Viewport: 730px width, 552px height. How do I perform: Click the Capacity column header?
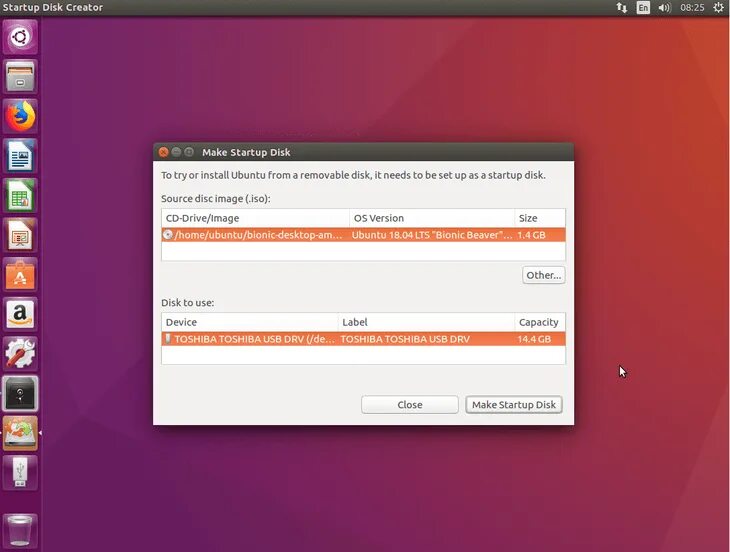tap(540, 322)
